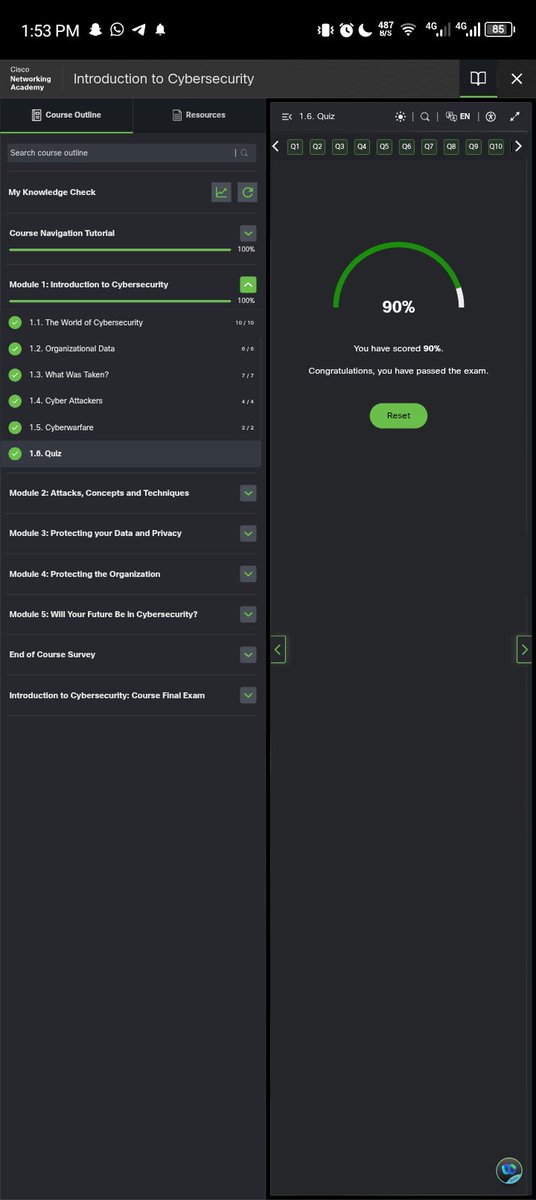536x1200 pixels.
Task: Toggle brightness theme sun icon
Action: pyautogui.click(x=400, y=117)
